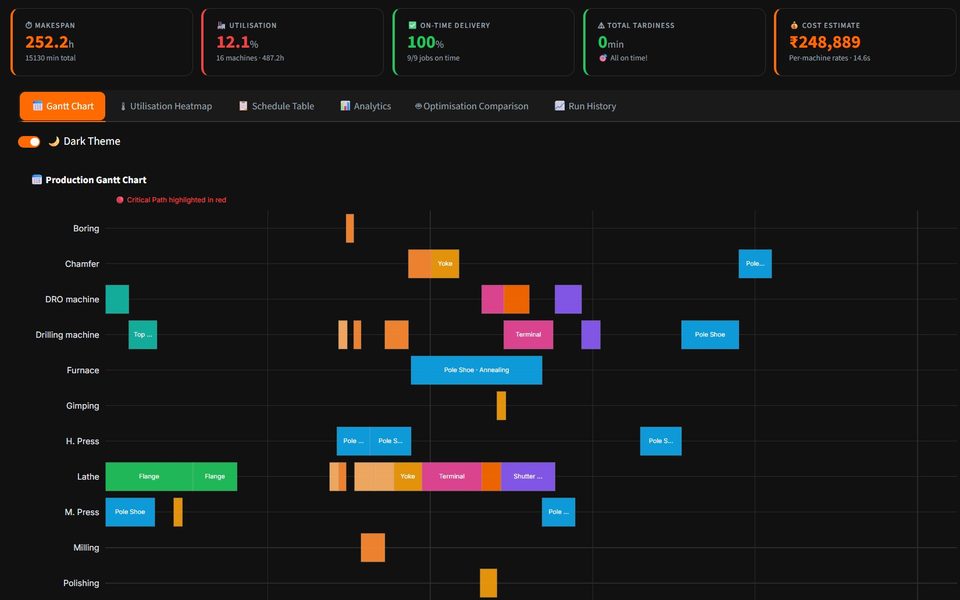Open the Schedule Table tab
Viewport: 960px width, 600px height.
pos(277,106)
